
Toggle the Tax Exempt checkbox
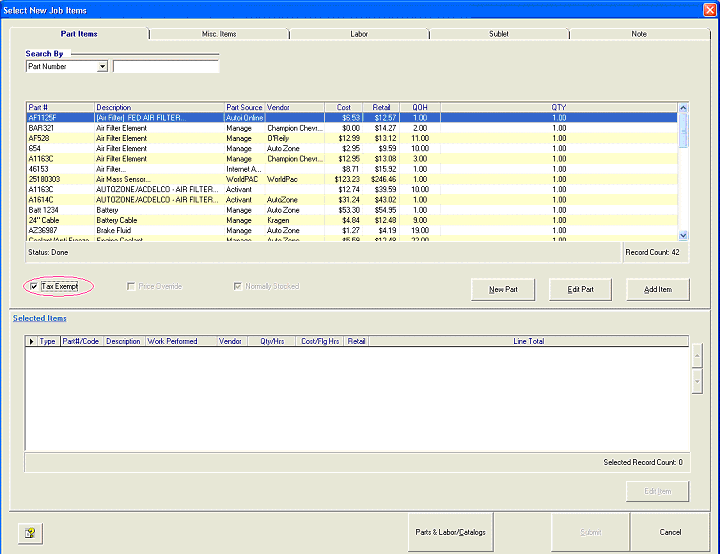point(34,287)
